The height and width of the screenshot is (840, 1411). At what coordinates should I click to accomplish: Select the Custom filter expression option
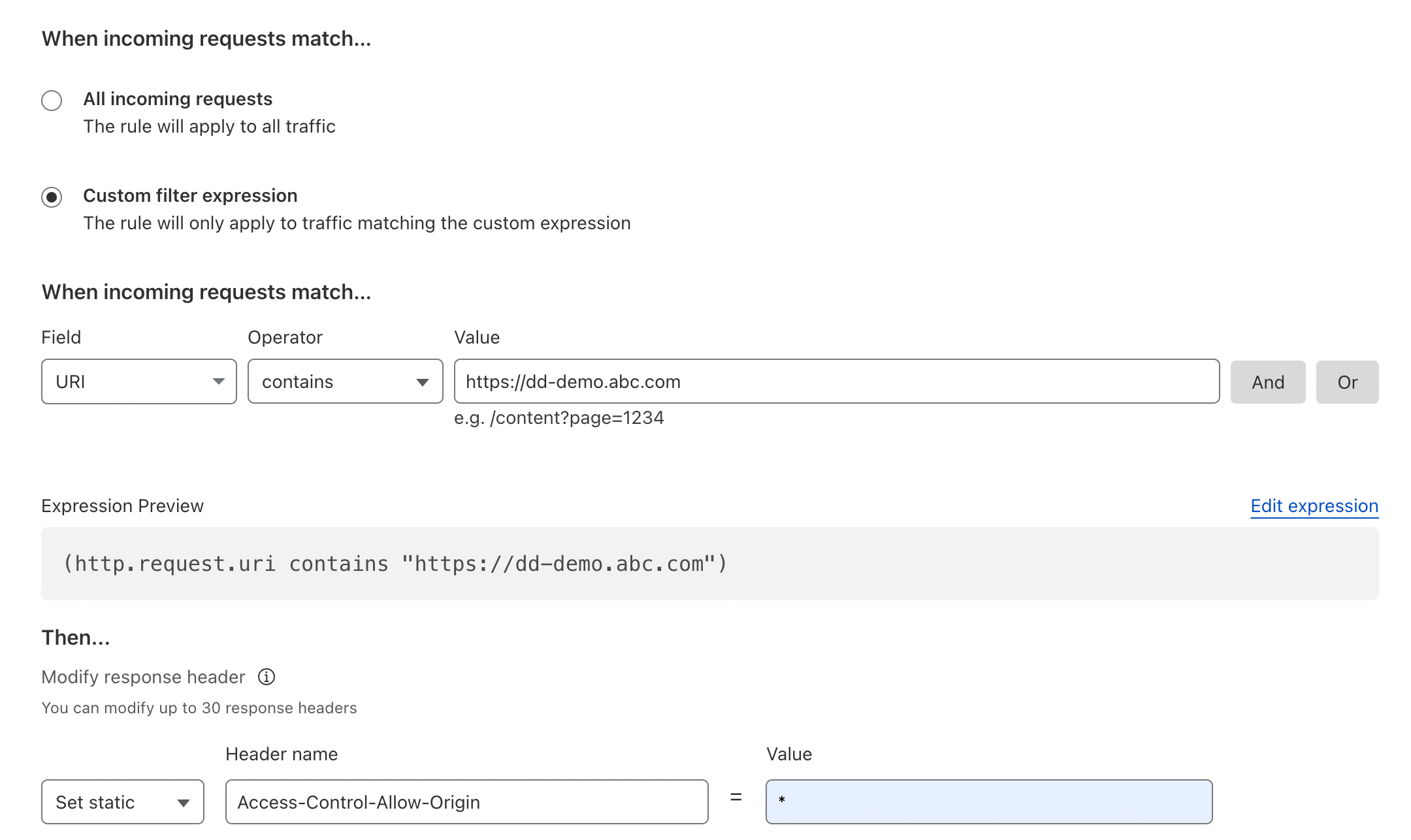52,197
